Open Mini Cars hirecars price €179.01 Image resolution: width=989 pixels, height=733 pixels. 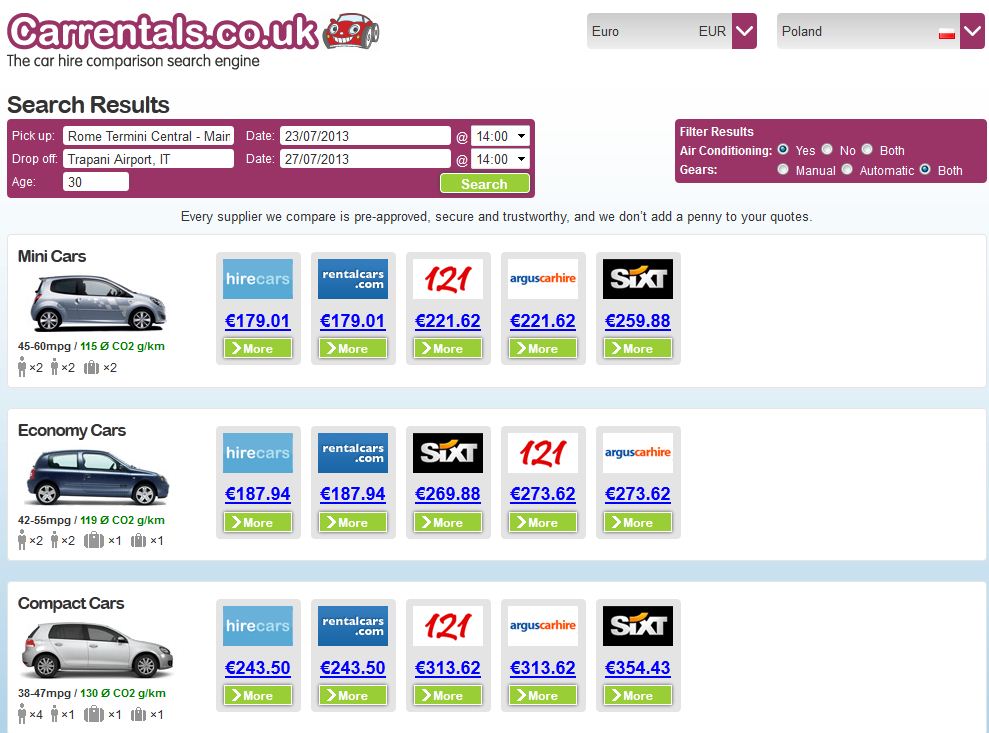pyautogui.click(x=257, y=320)
